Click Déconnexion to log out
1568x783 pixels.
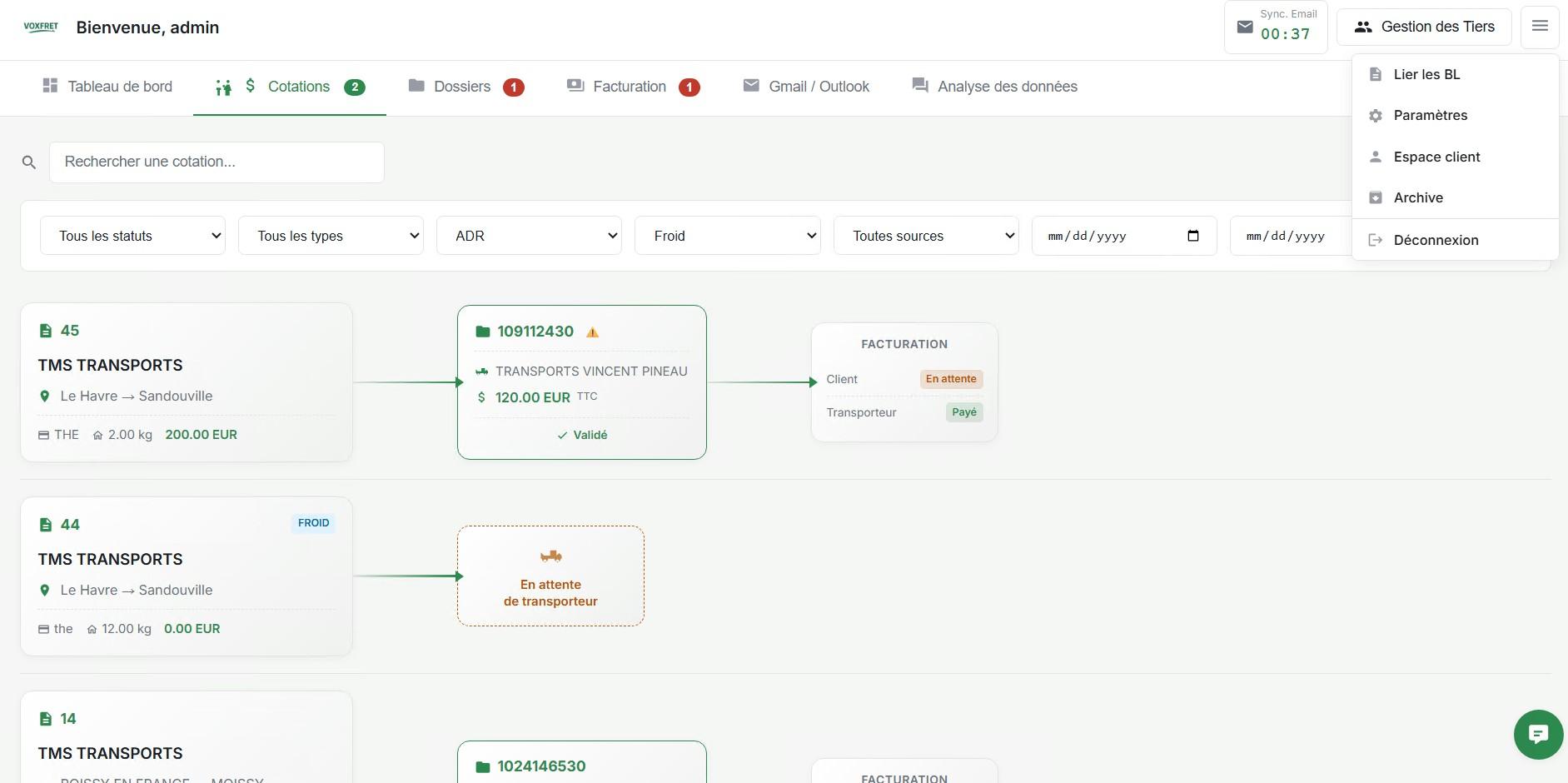click(x=1436, y=240)
